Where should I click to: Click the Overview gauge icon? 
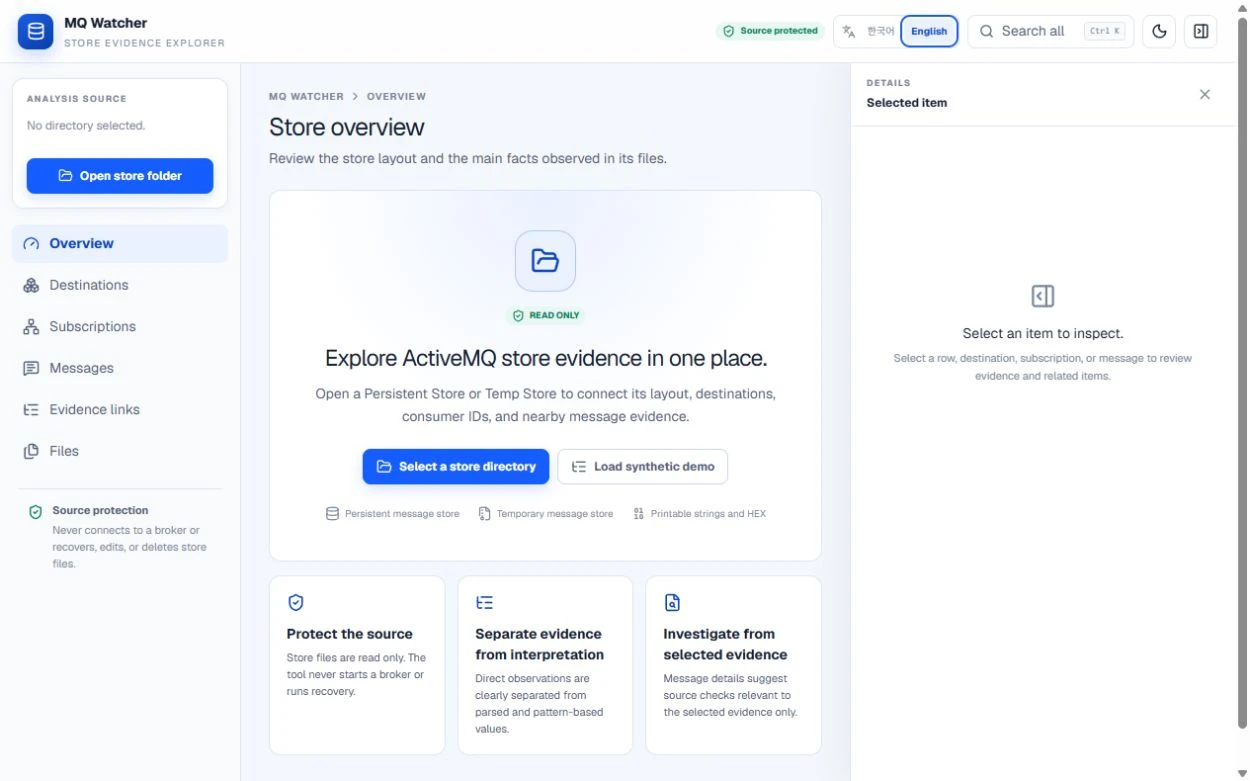coord(31,243)
